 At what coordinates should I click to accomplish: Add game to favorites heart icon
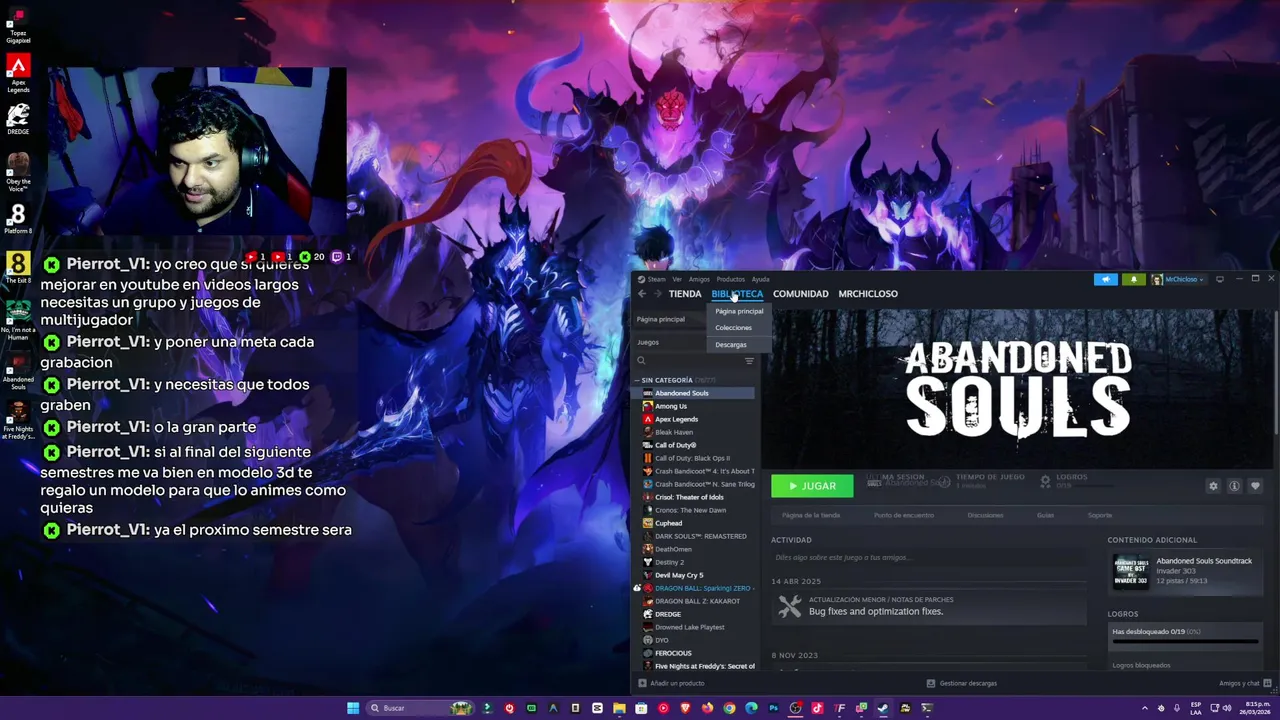pos(1255,486)
